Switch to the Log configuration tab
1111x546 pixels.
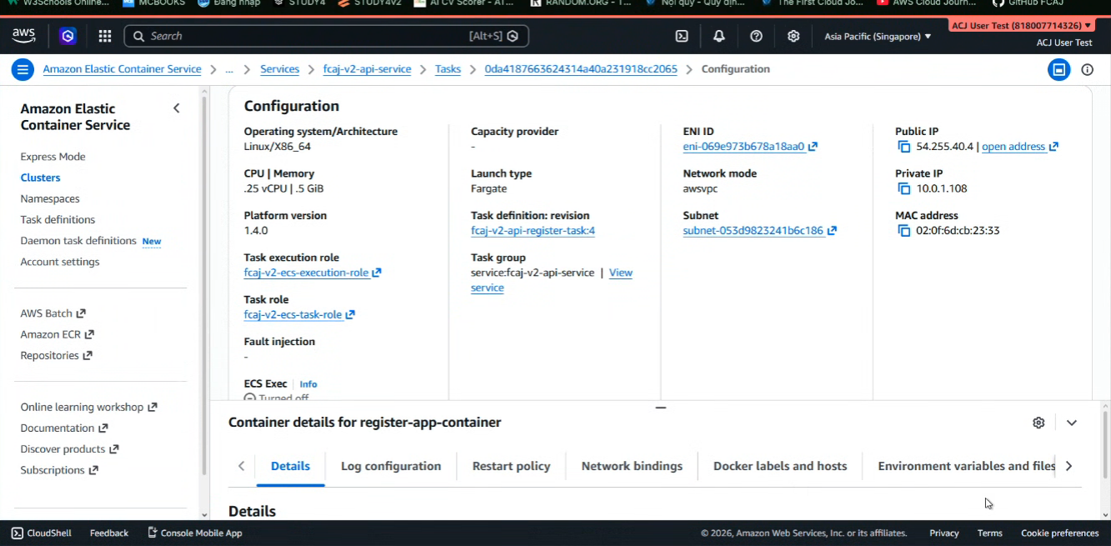pos(391,466)
